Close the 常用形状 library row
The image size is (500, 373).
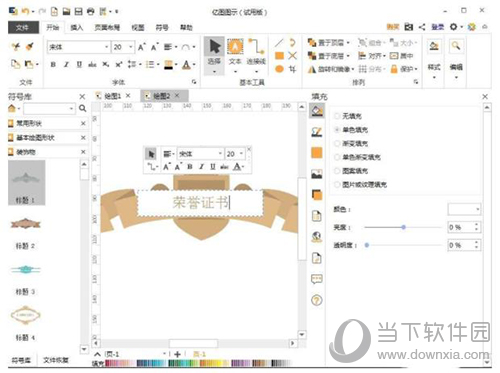(83, 123)
